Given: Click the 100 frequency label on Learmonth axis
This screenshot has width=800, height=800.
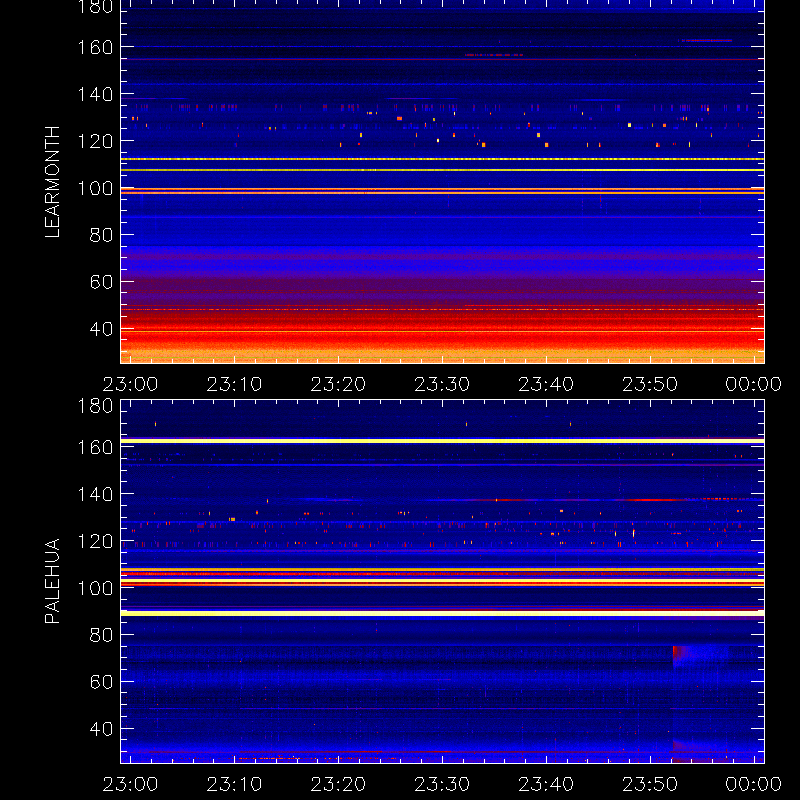Looking at the screenshot, I should [x=95, y=188].
